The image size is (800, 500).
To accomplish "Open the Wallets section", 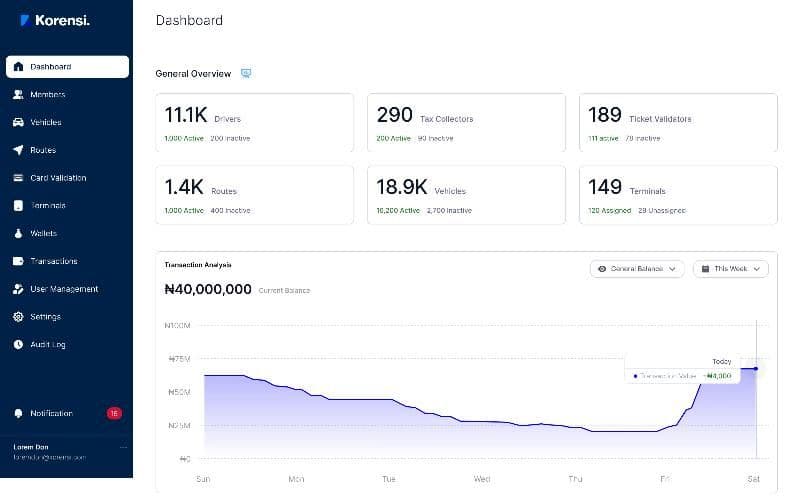I will click(44, 233).
